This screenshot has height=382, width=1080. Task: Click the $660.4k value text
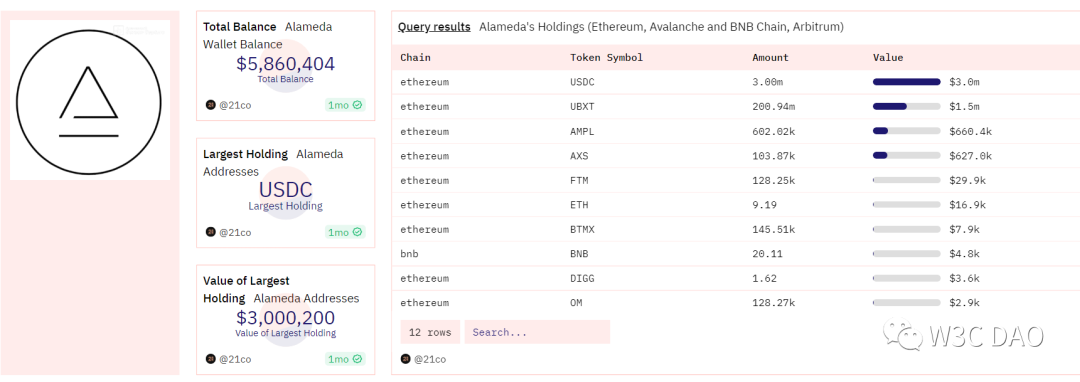(970, 131)
